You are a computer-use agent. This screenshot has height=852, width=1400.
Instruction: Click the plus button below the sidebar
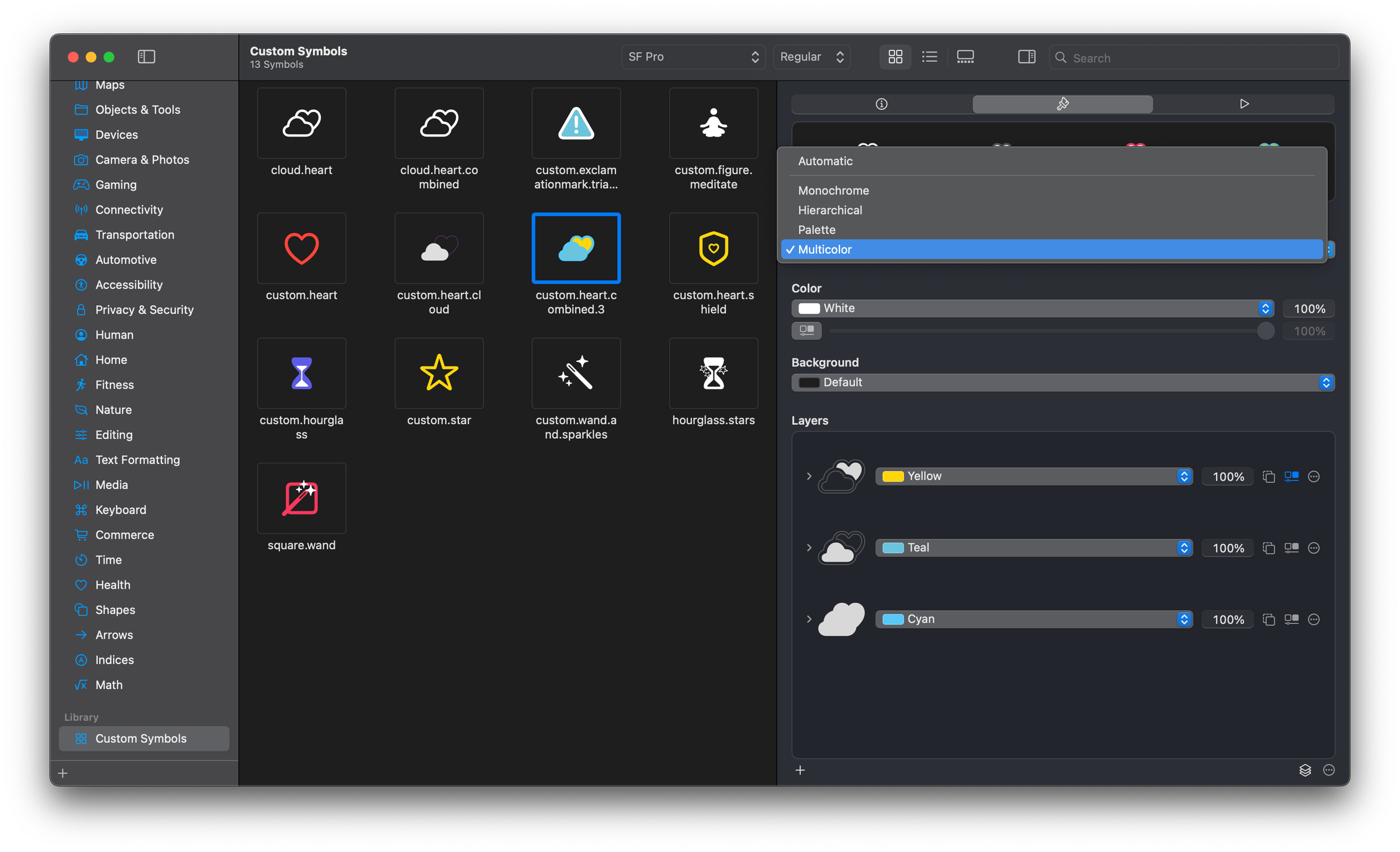(x=62, y=773)
